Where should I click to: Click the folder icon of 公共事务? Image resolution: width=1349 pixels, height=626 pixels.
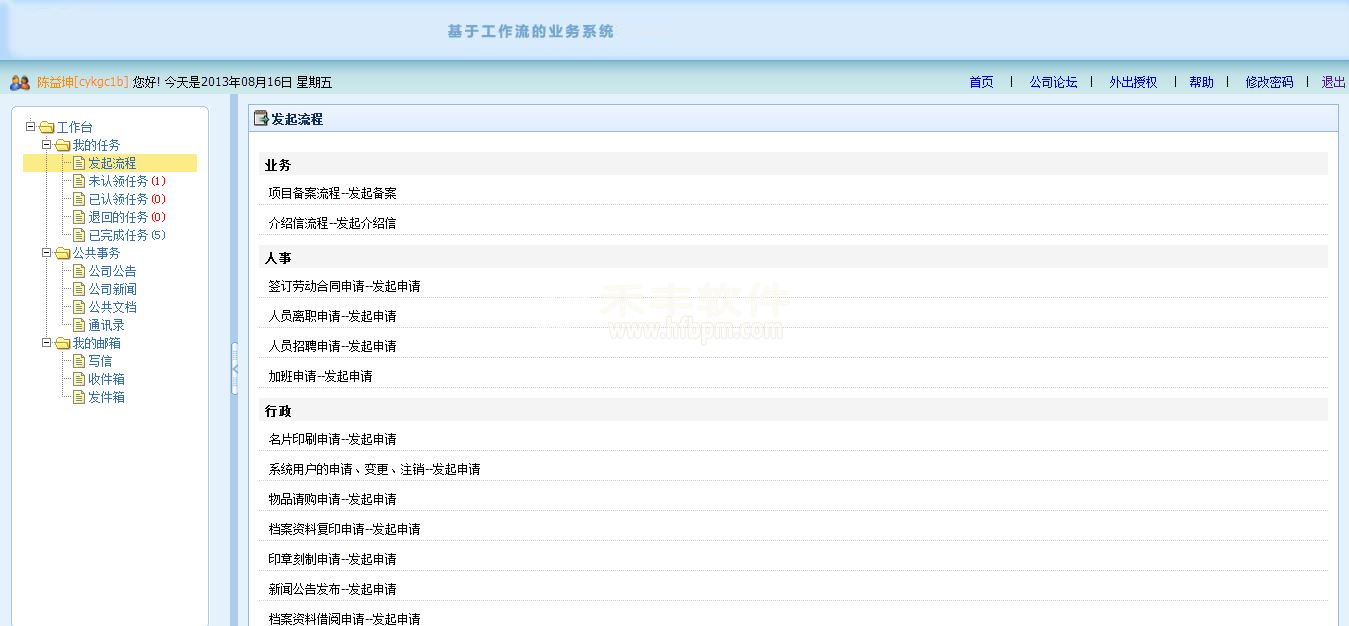click(x=63, y=253)
